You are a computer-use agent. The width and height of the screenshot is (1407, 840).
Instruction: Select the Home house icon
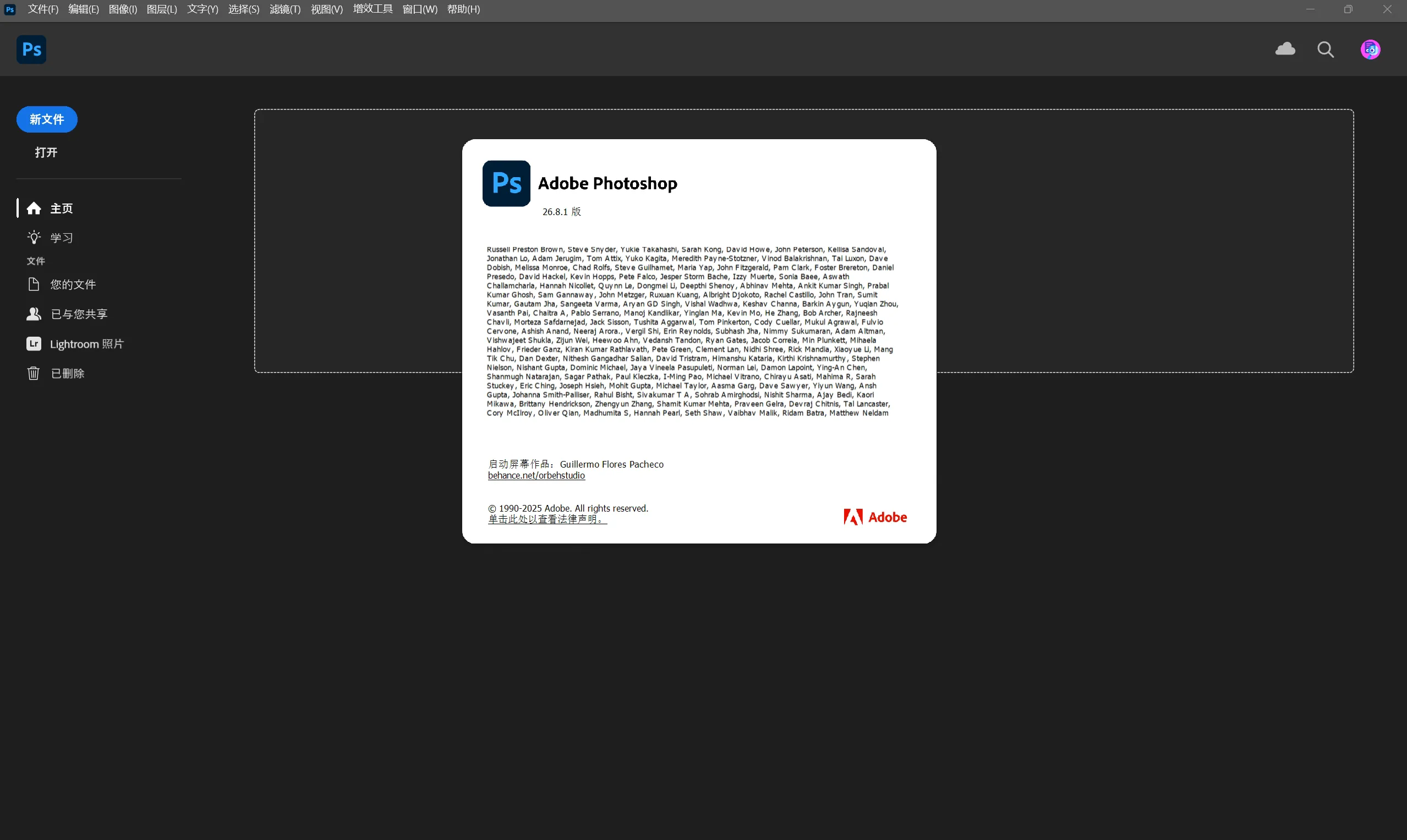pyautogui.click(x=34, y=208)
